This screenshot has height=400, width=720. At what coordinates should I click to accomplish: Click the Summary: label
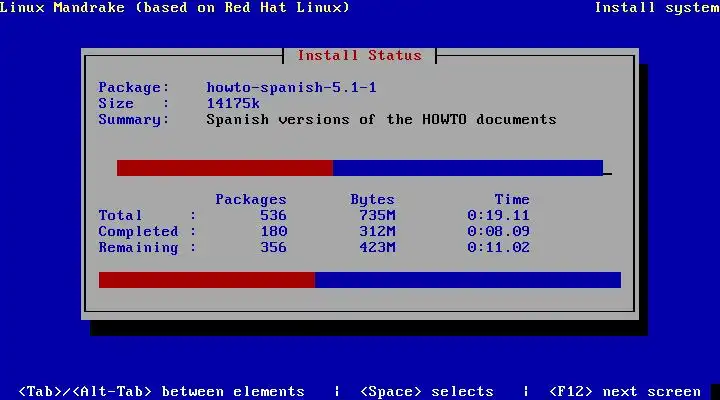coord(134,119)
